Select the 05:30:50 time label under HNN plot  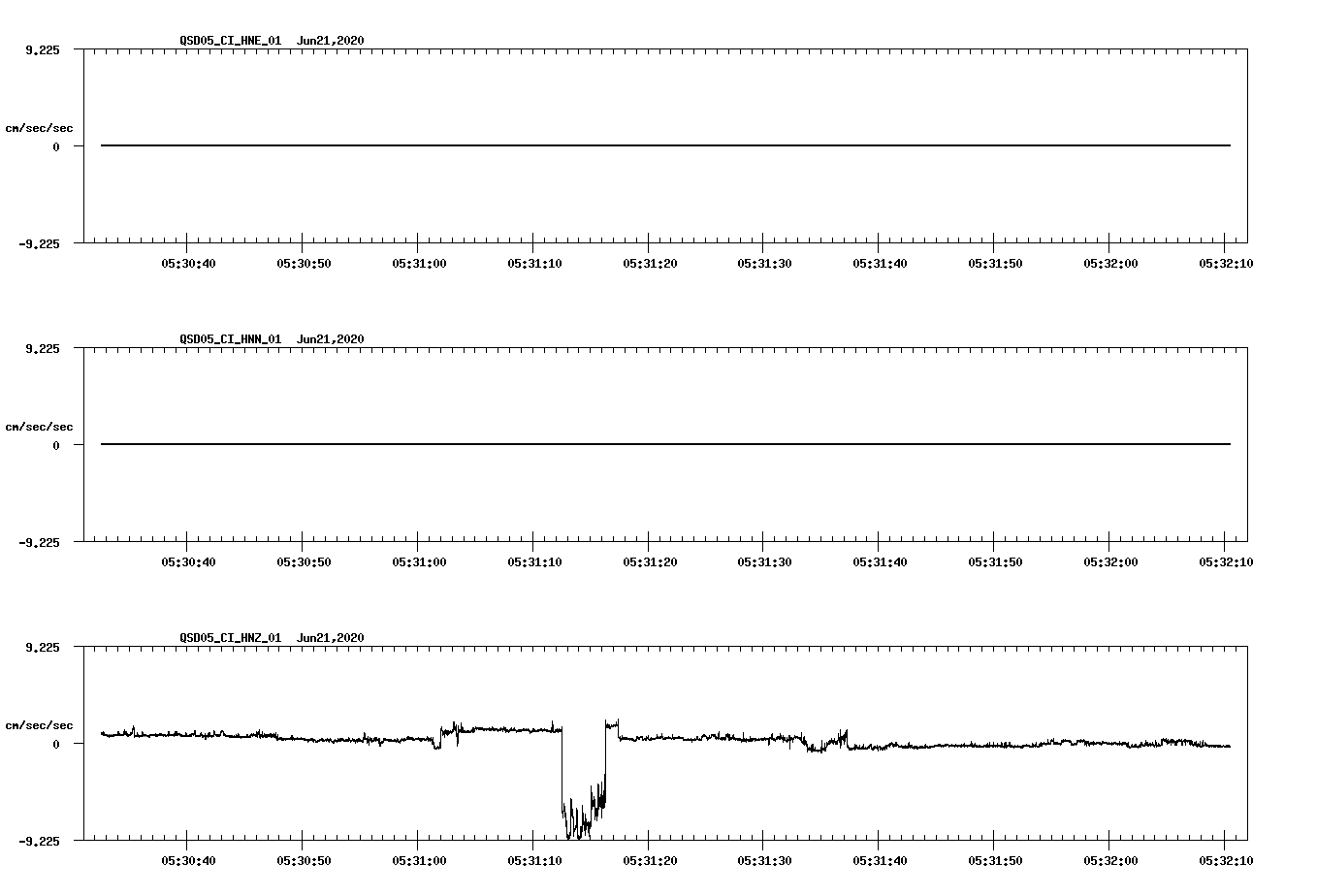tap(304, 562)
